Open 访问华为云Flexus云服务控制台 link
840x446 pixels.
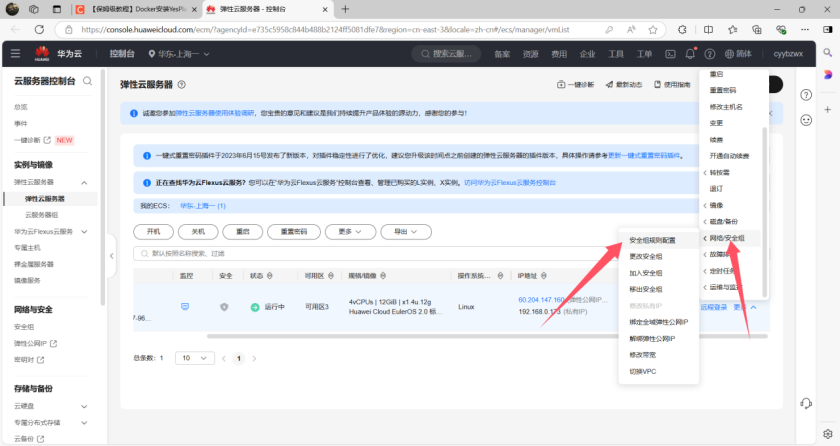pyautogui.click(x=510, y=183)
